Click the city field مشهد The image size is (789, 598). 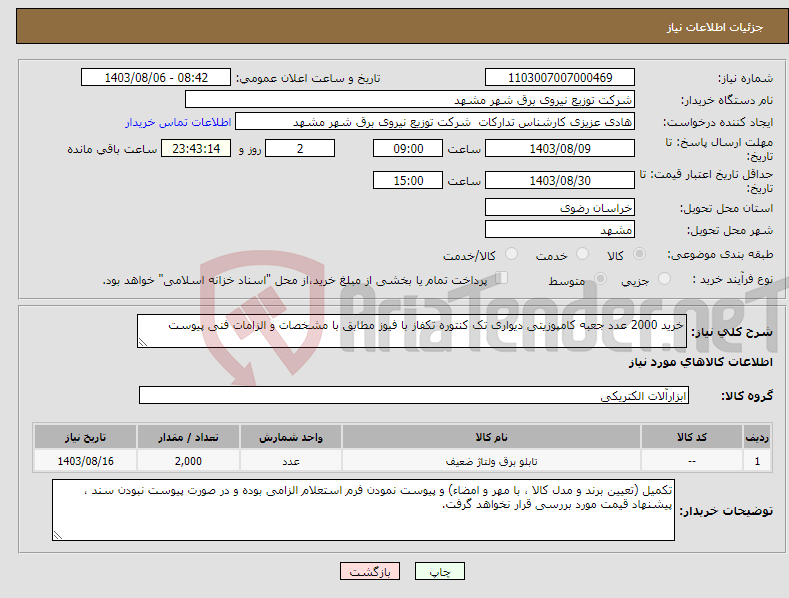pyautogui.click(x=560, y=230)
